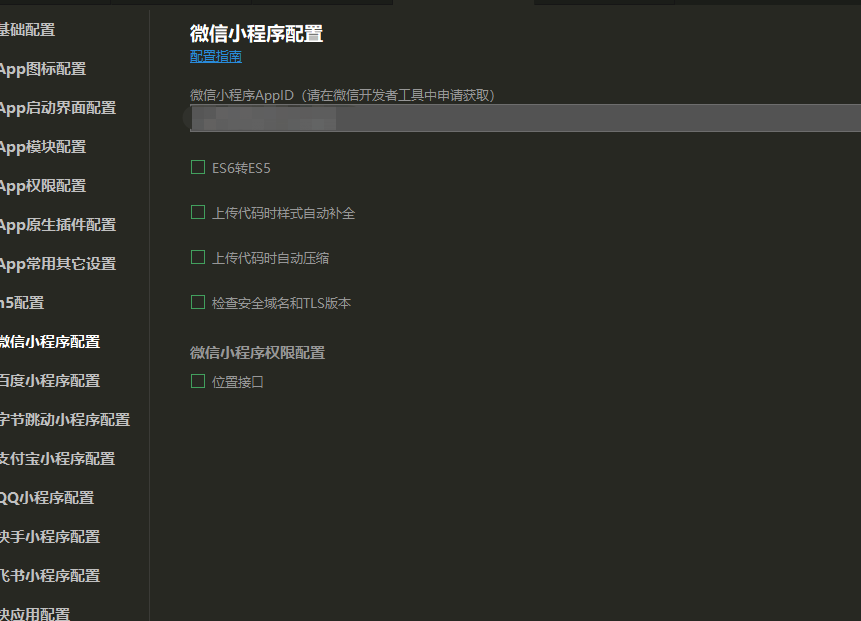Select App模块配置 in sidebar
This screenshot has width=861, height=621.
coord(43,147)
